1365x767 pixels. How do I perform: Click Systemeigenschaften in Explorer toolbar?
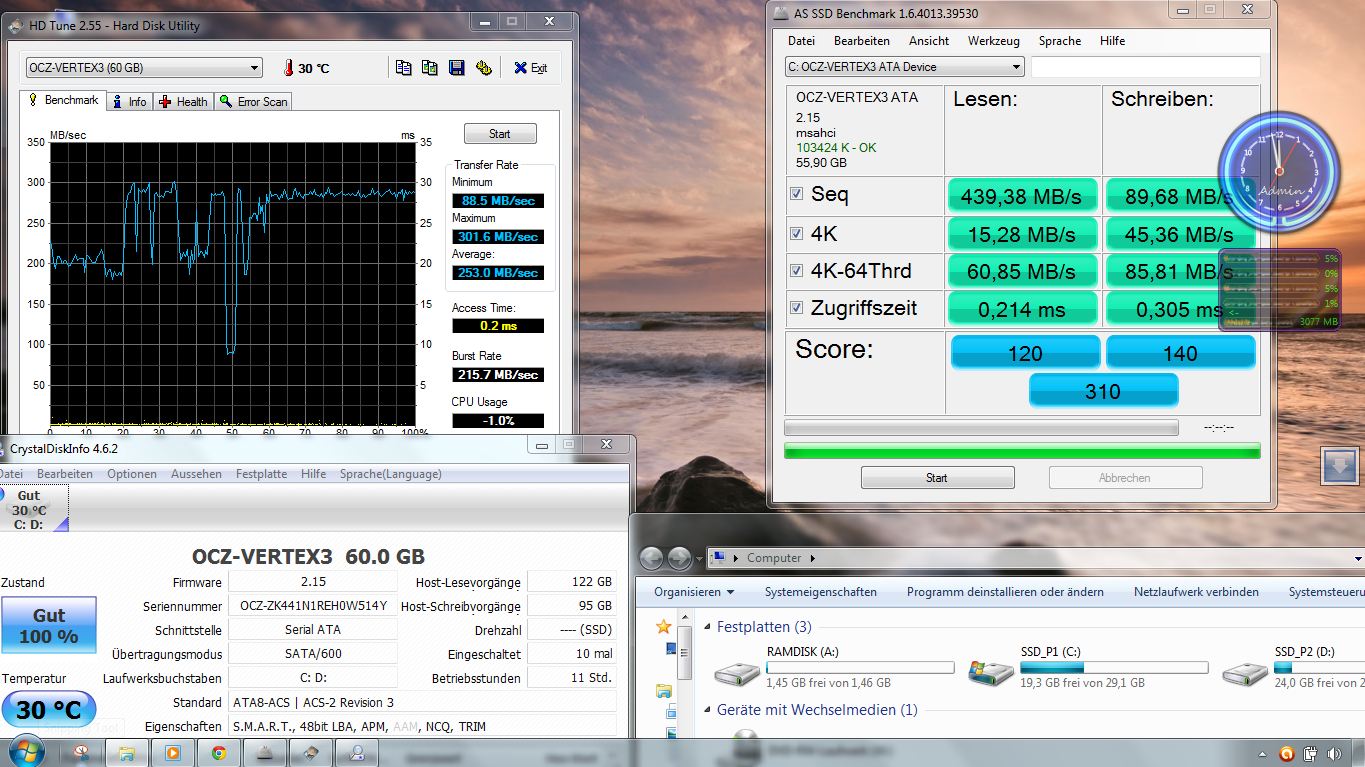tap(821, 592)
